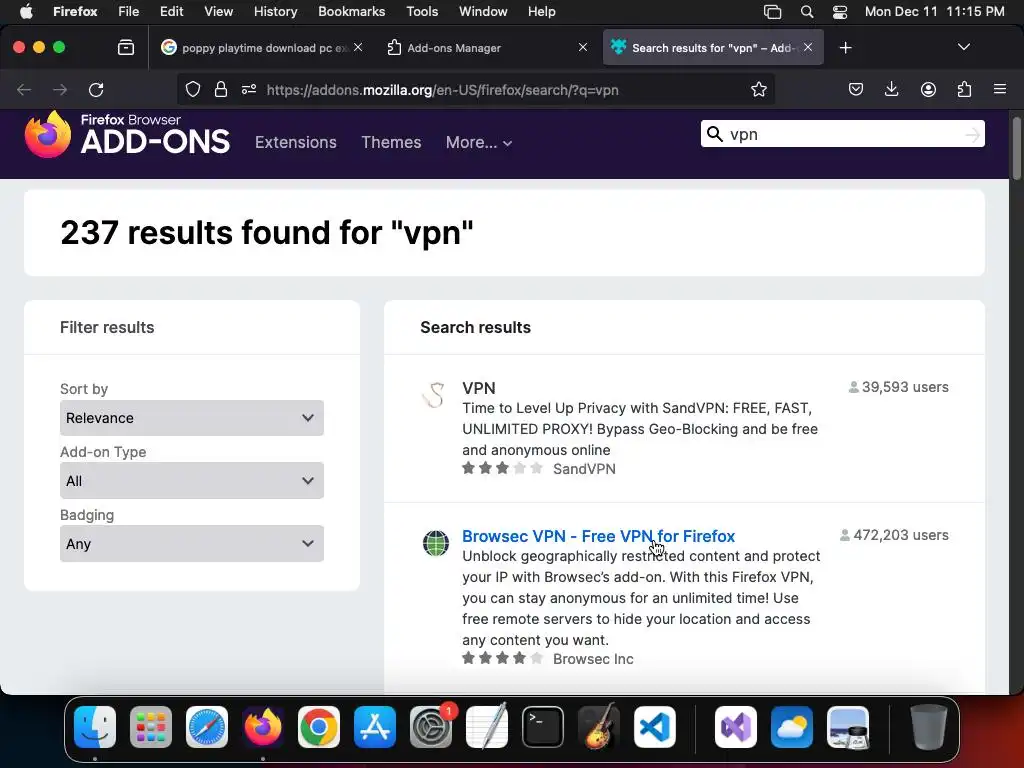This screenshot has width=1024, height=768.
Task: Close the Add-ons Manager tab
Action: click(583, 47)
